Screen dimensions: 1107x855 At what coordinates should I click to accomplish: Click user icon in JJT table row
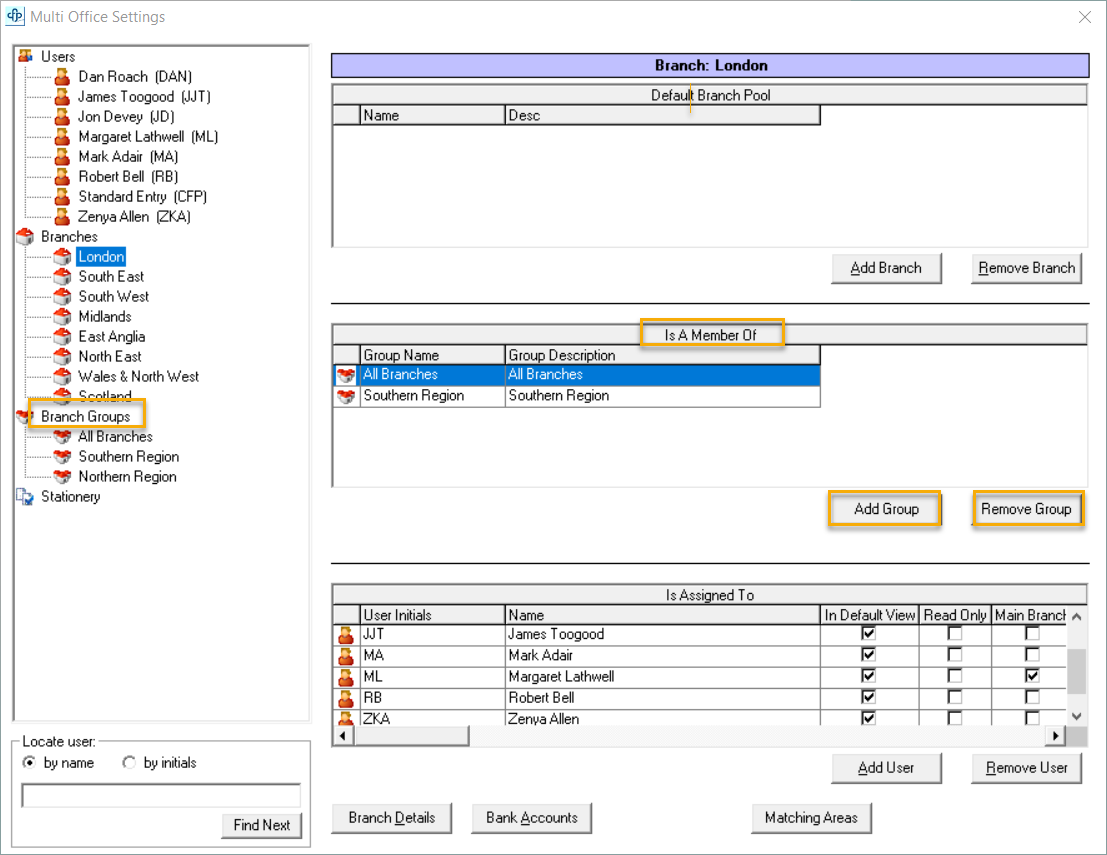pos(346,635)
